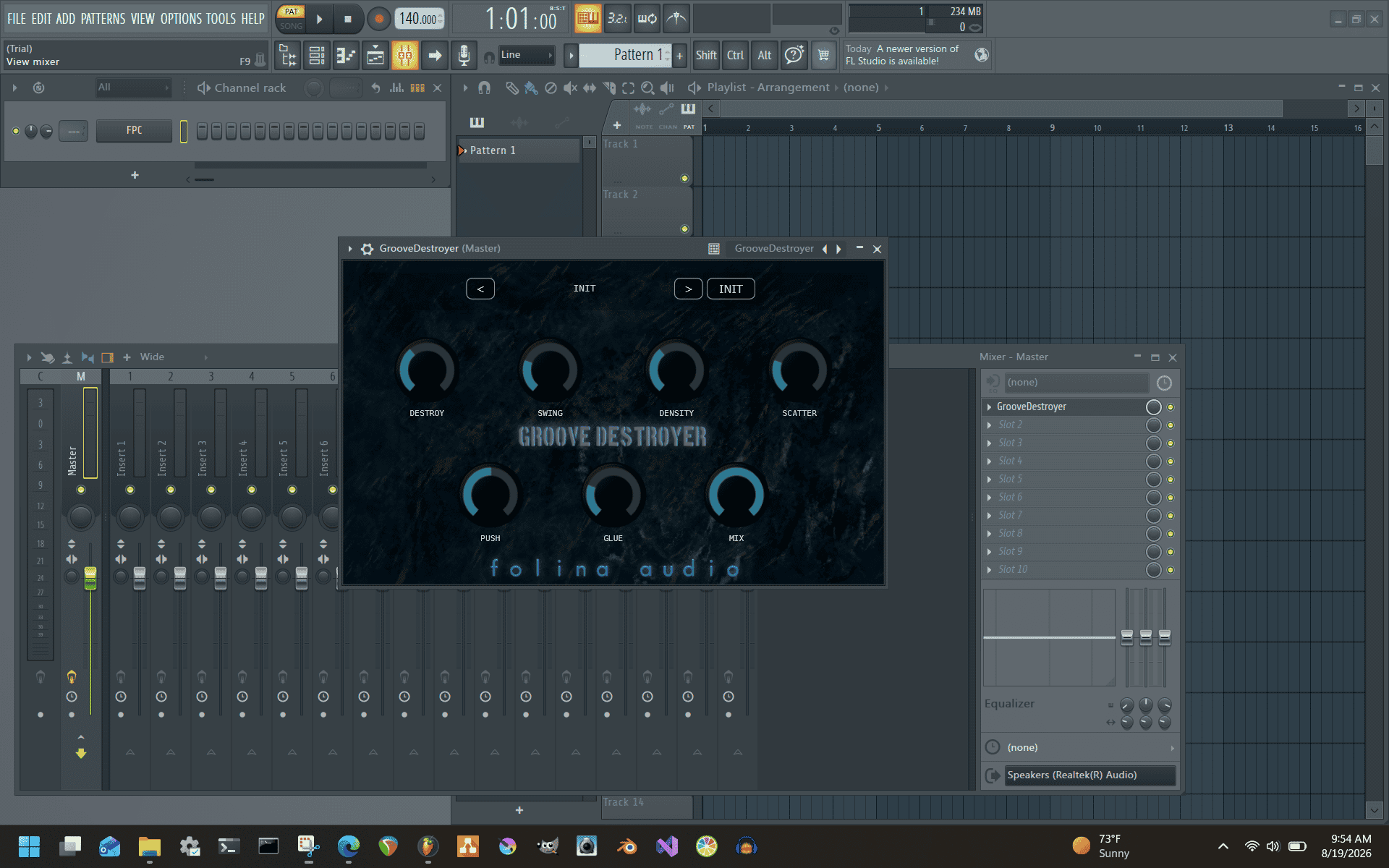
Task: Toggle GrooveDestroyer effect slot enable LED
Action: tap(1171, 407)
